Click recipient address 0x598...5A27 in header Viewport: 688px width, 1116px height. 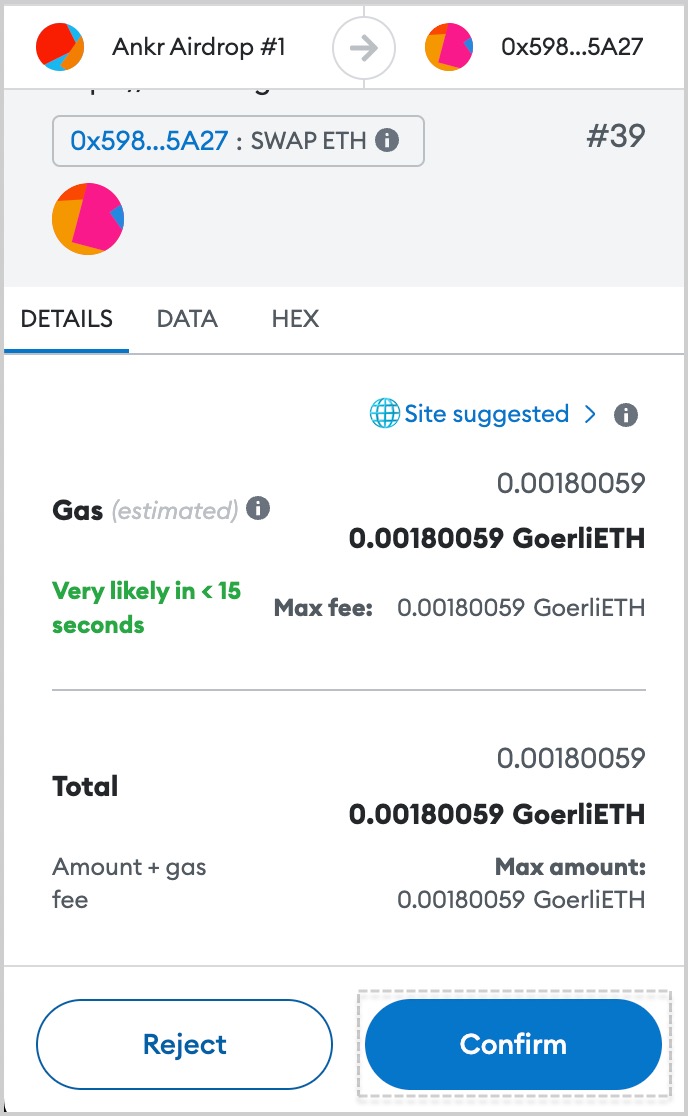coord(572,47)
